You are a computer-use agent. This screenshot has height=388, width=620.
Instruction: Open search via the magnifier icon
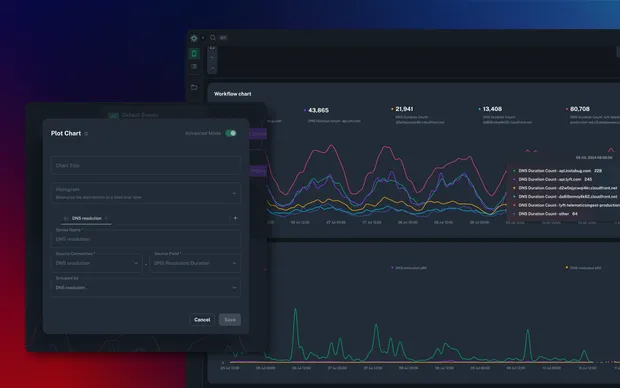tap(213, 38)
